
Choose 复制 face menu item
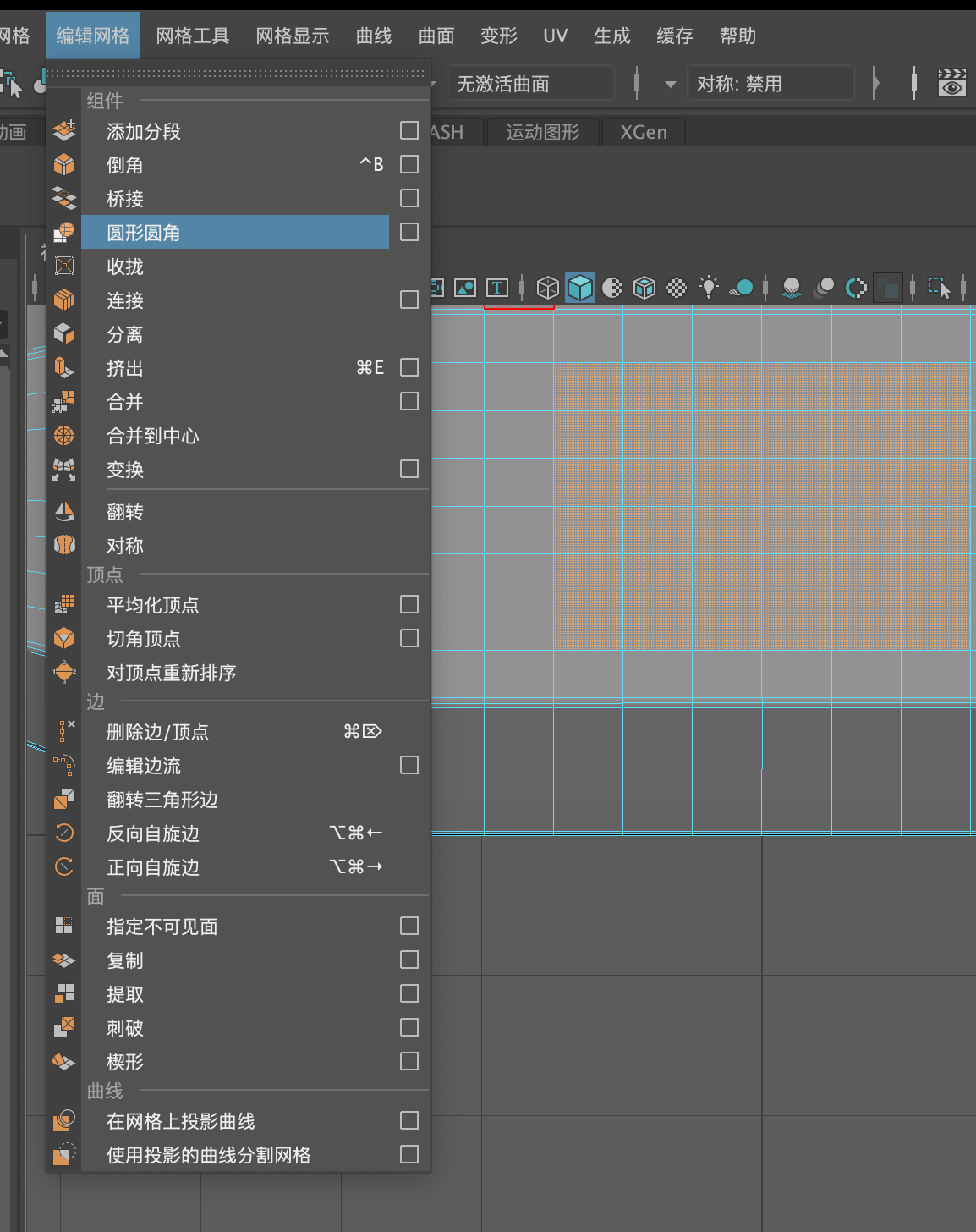click(x=235, y=960)
